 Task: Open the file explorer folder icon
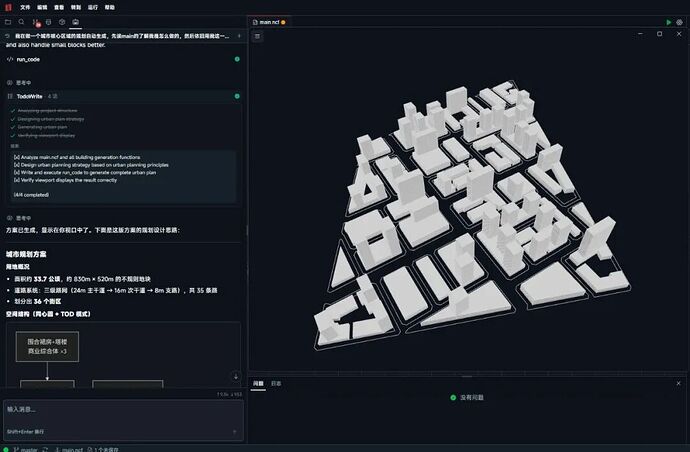tap(8, 22)
